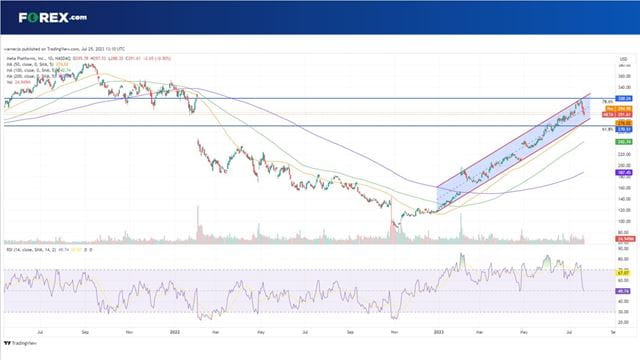Screen dimensions: 640x360
Task: Click the red META last price tag
Action: [618, 115]
